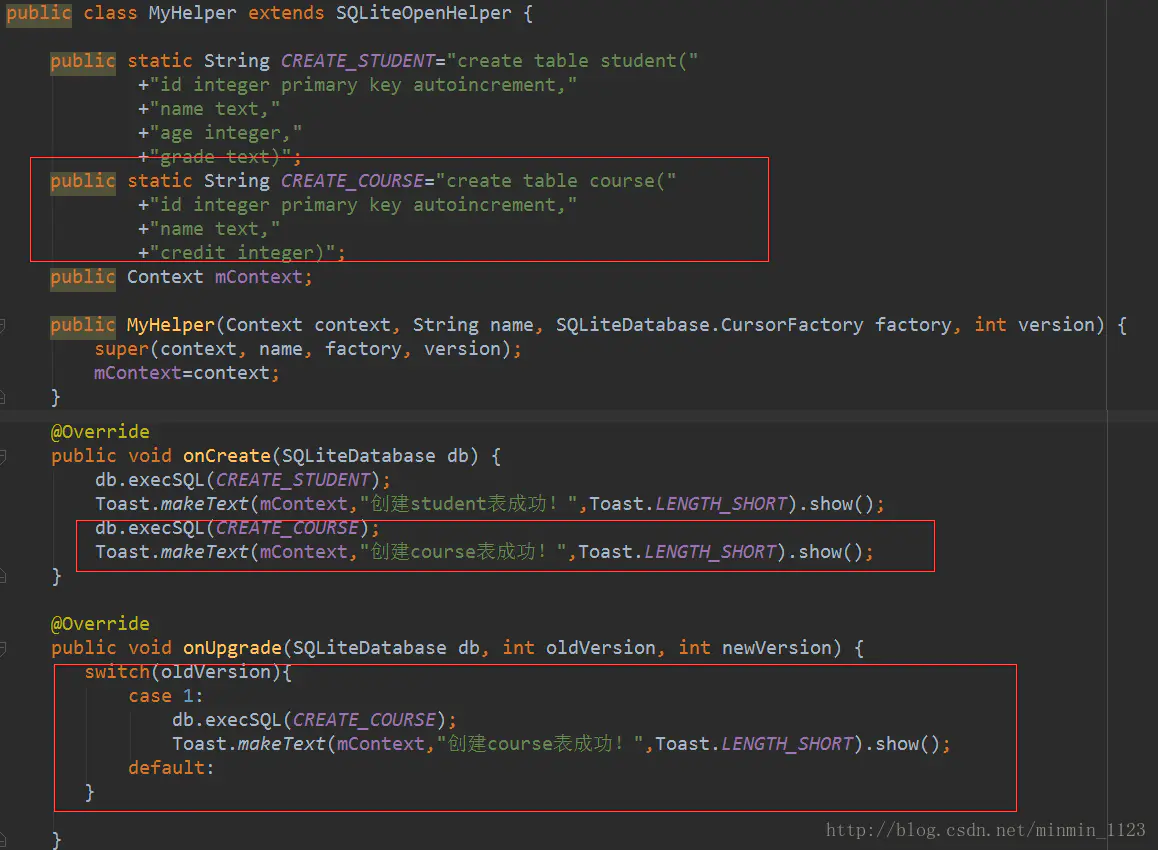The height and width of the screenshot is (850, 1158).
Task: Click CREATE_COURSE under the case 1 label
Action: (364, 720)
